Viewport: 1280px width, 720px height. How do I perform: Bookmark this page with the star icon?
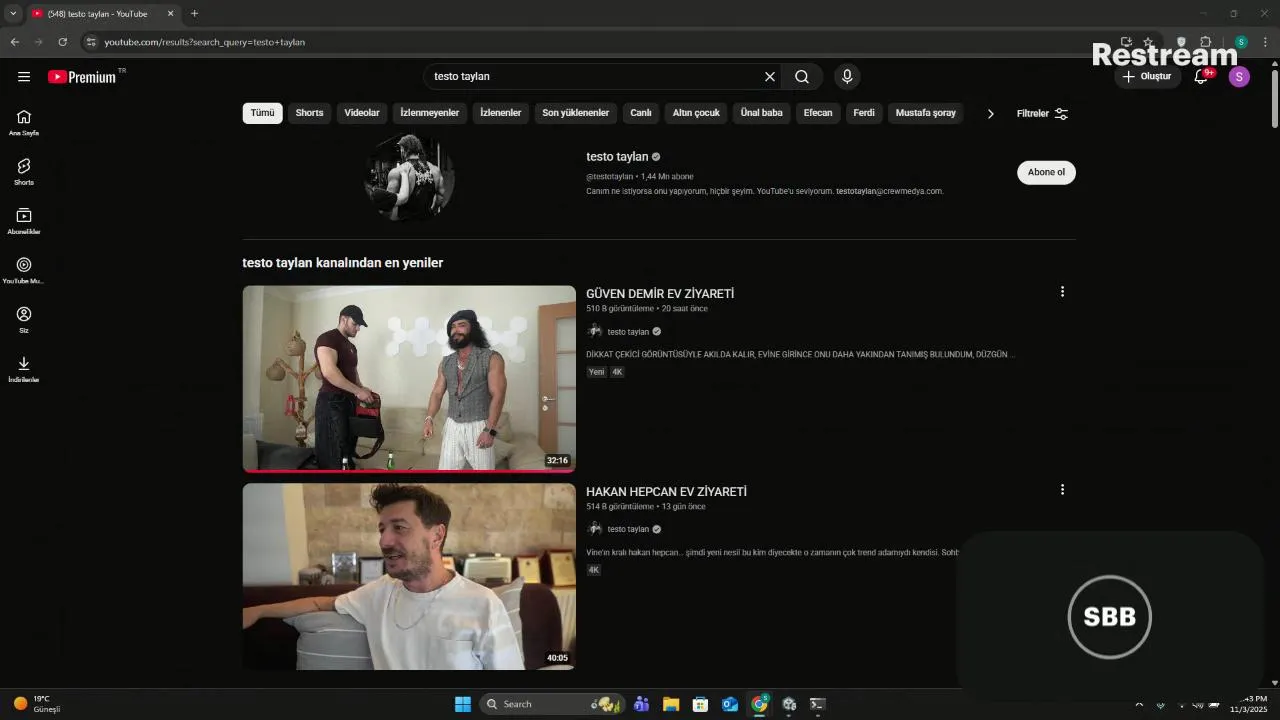pyautogui.click(x=1149, y=42)
